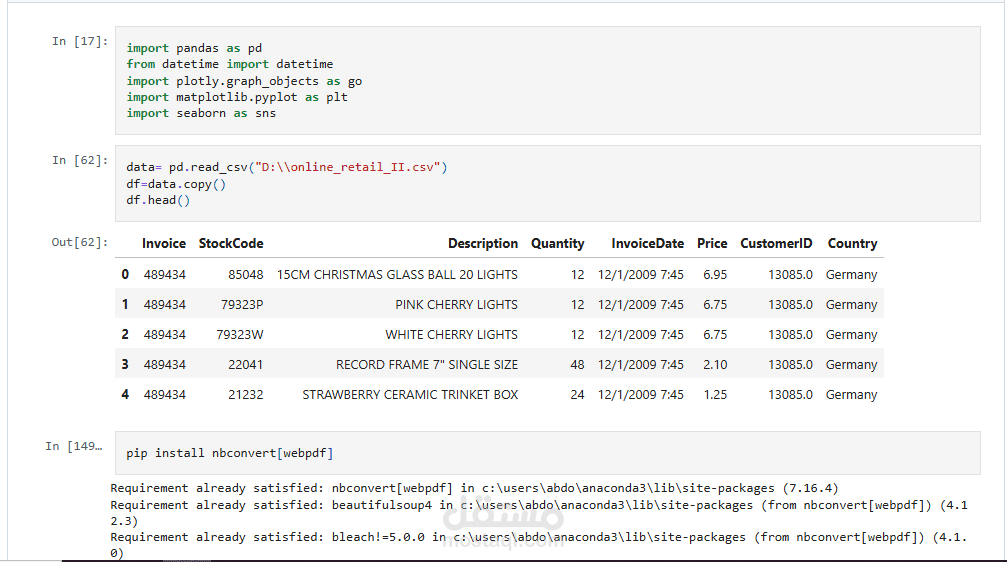This screenshot has width=1007, height=562.
Task: Click the StockCode column header
Action: pyautogui.click(x=231, y=243)
